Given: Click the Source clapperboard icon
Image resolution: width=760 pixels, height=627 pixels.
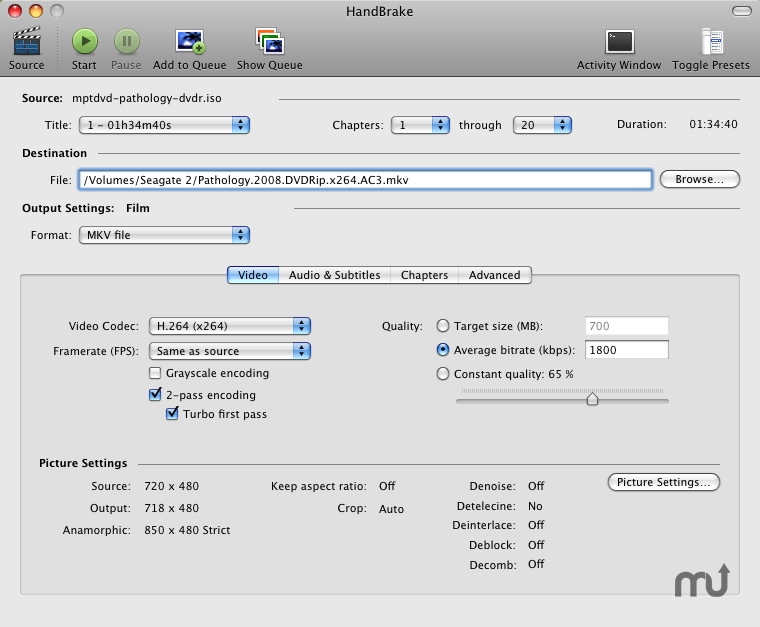Looking at the screenshot, I should 26,42.
